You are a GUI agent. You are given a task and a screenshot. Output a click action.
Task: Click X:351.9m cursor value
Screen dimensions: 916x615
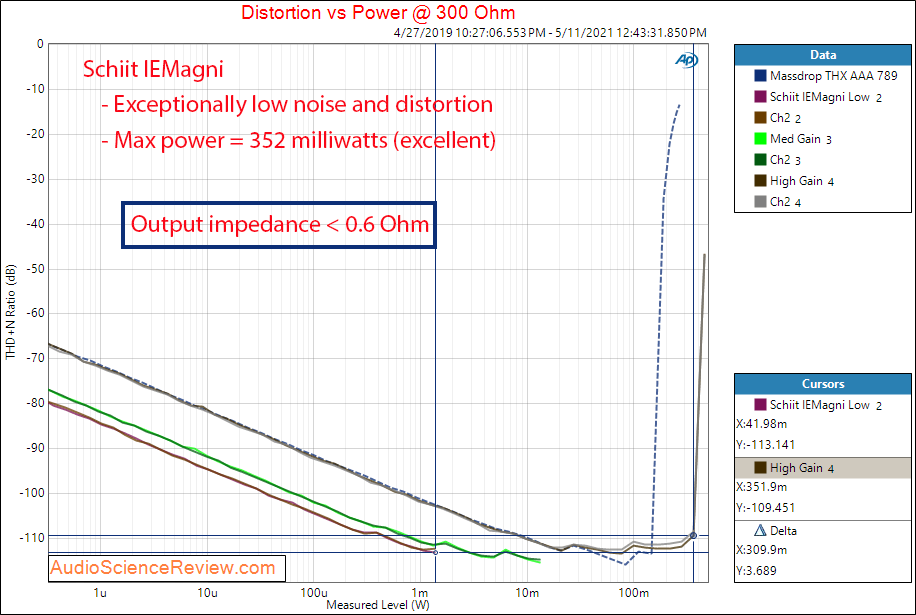(x=762, y=487)
